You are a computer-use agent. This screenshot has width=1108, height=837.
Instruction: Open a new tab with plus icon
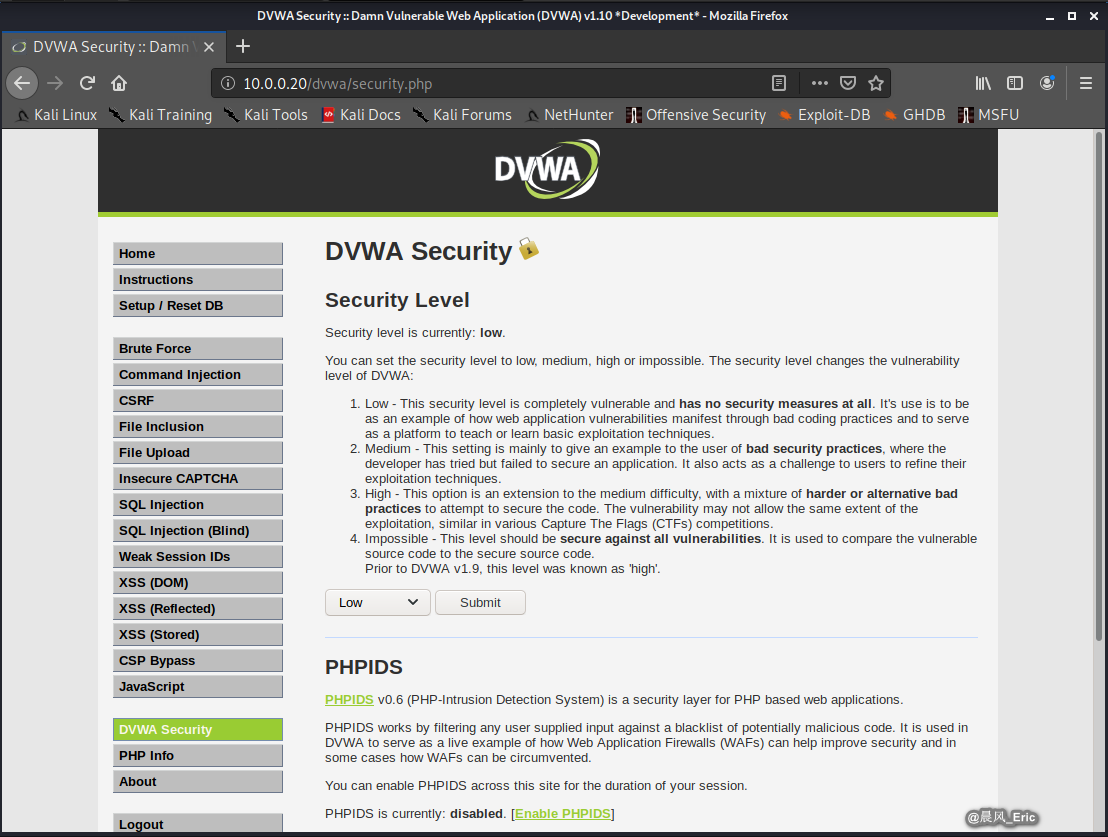point(243,47)
